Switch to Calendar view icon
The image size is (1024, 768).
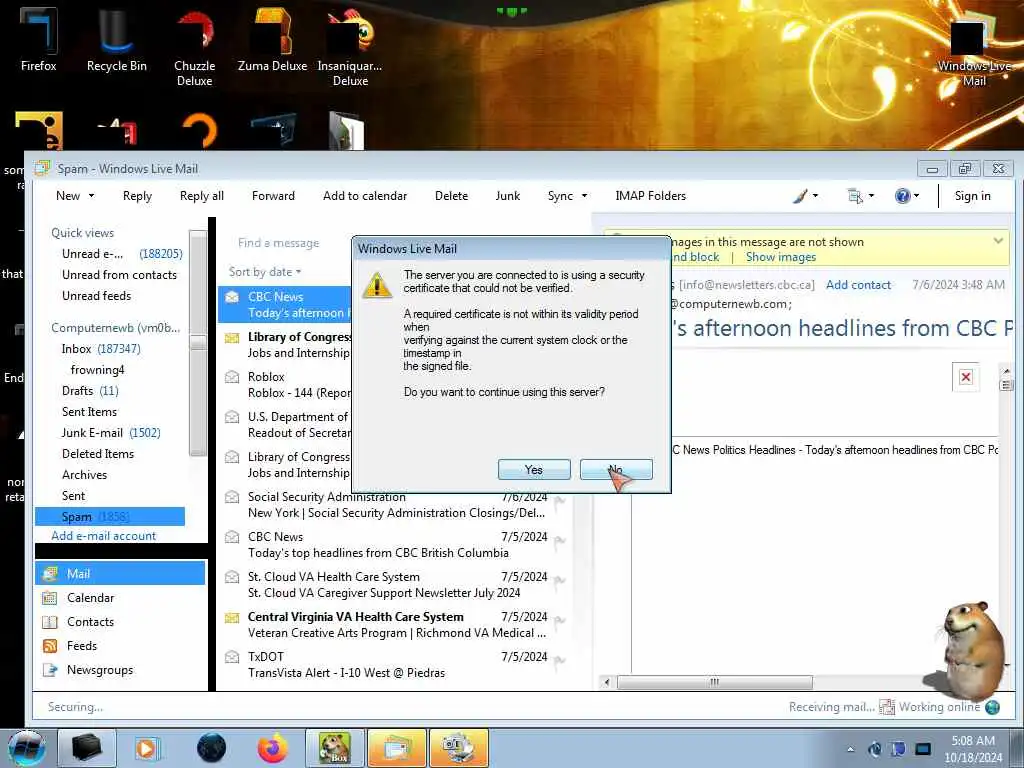(x=50, y=598)
